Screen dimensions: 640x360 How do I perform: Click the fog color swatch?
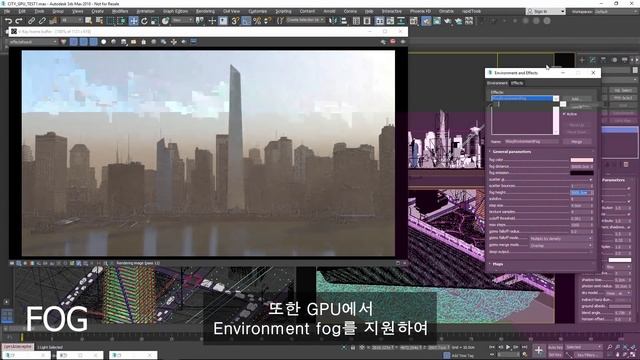582,160
